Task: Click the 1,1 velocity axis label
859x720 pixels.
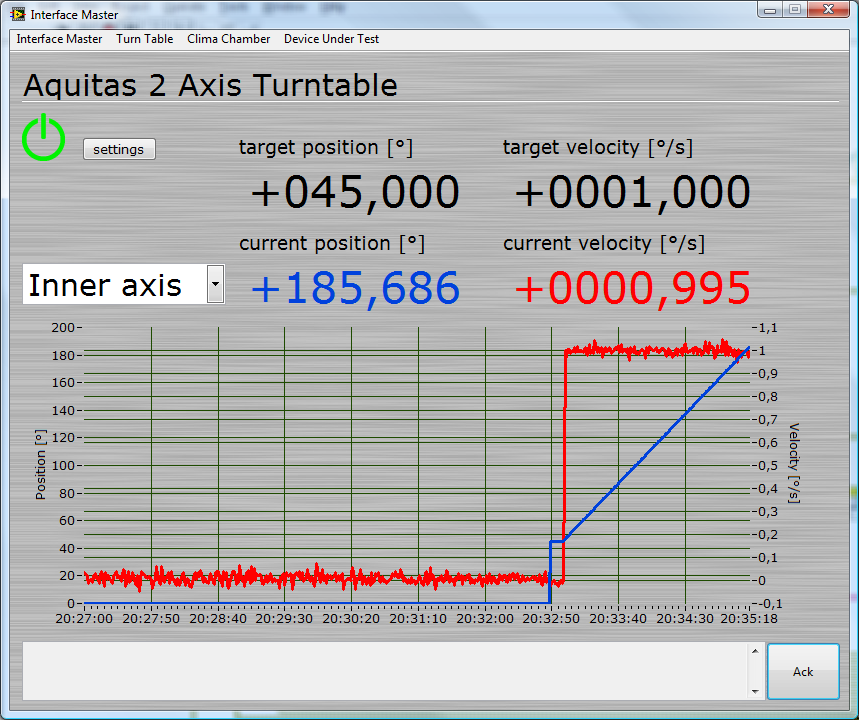Action: coord(768,328)
